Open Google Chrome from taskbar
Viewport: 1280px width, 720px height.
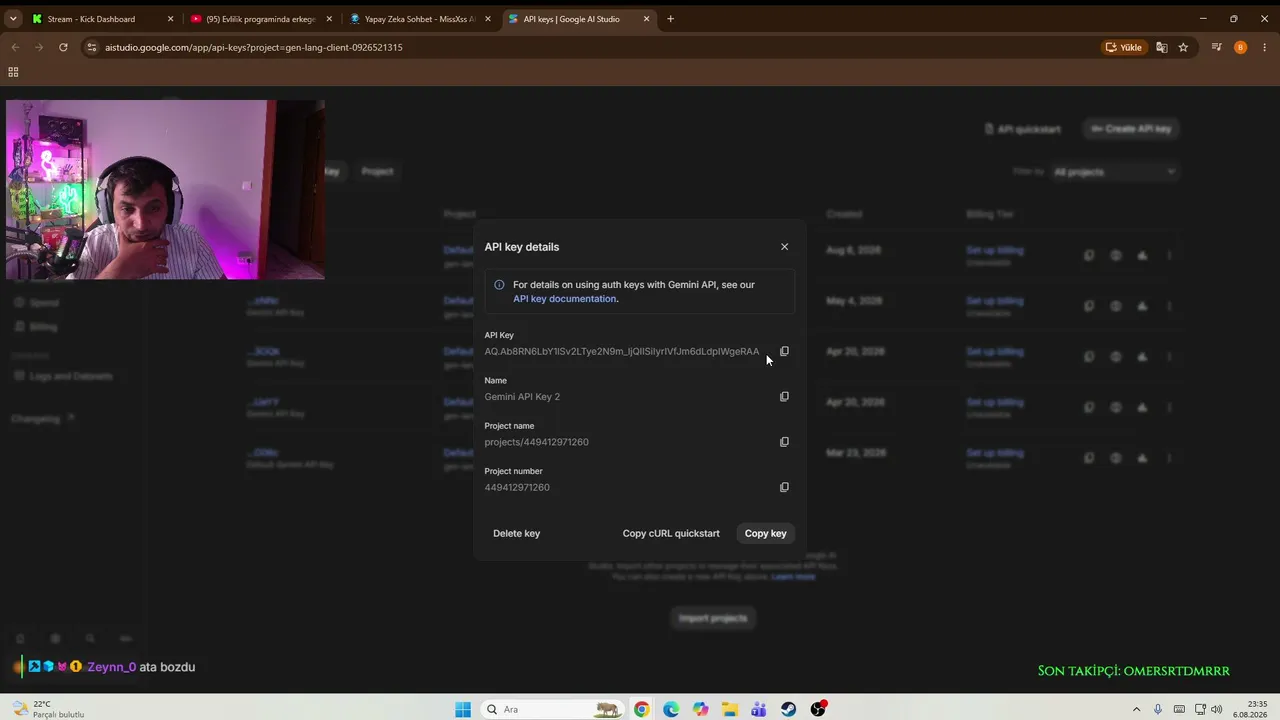tap(641, 709)
